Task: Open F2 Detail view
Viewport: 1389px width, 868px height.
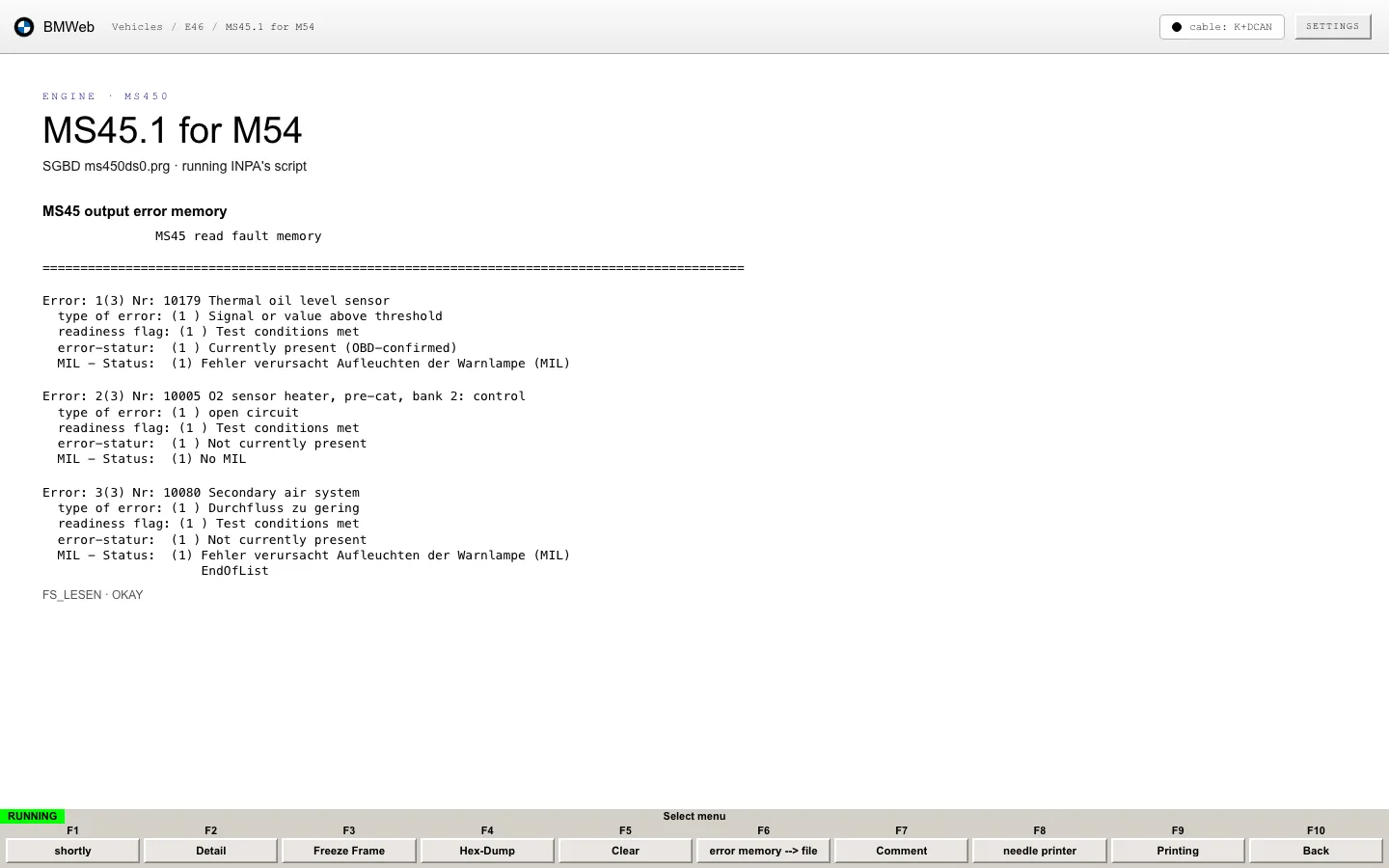Action: pyautogui.click(x=211, y=851)
